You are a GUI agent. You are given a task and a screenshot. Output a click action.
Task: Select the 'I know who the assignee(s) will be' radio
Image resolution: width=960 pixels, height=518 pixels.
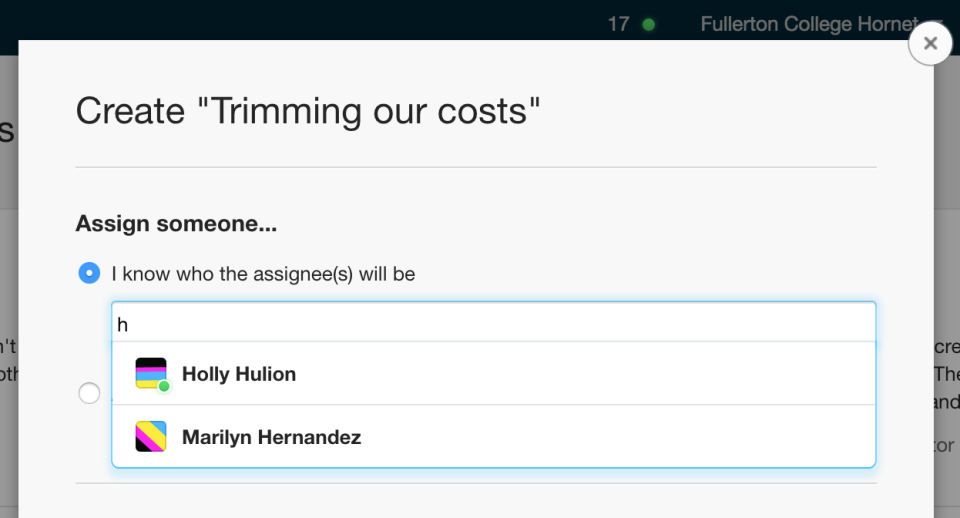point(89,272)
